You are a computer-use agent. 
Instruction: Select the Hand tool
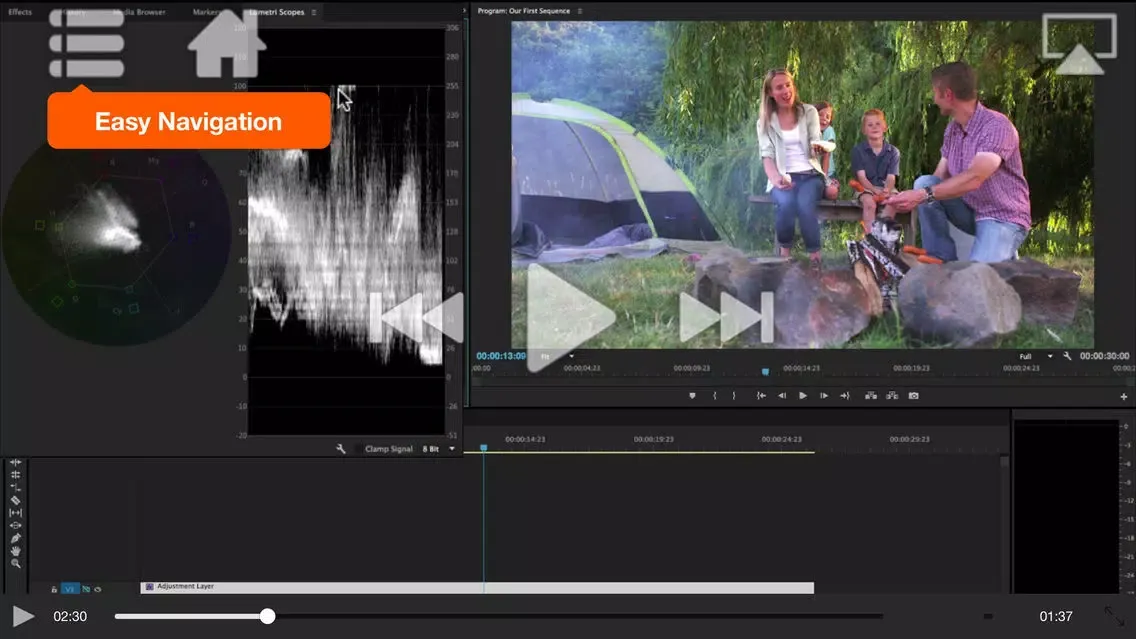coord(15,551)
